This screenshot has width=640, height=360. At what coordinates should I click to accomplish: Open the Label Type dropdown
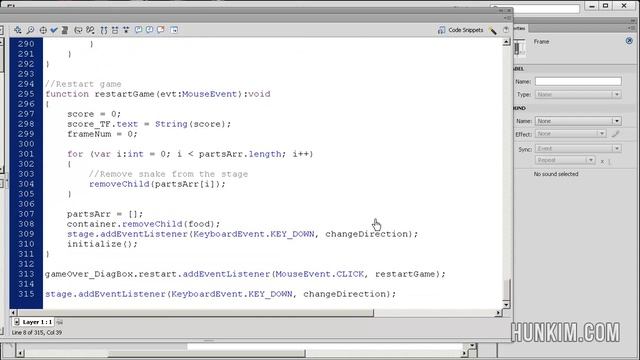point(578,94)
